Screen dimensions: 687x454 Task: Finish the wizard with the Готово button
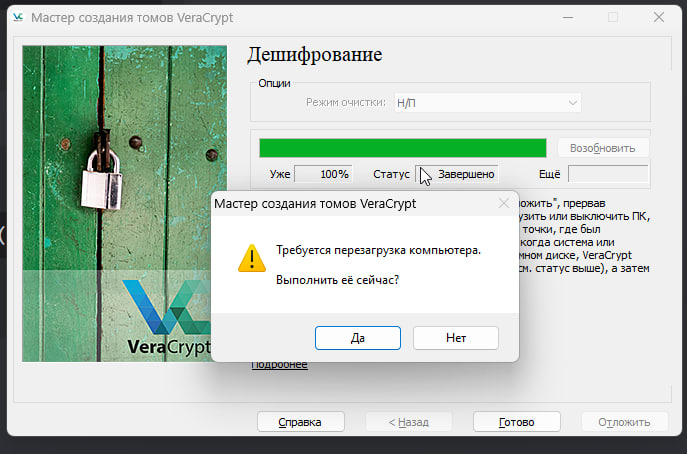(x=517, y=422)
